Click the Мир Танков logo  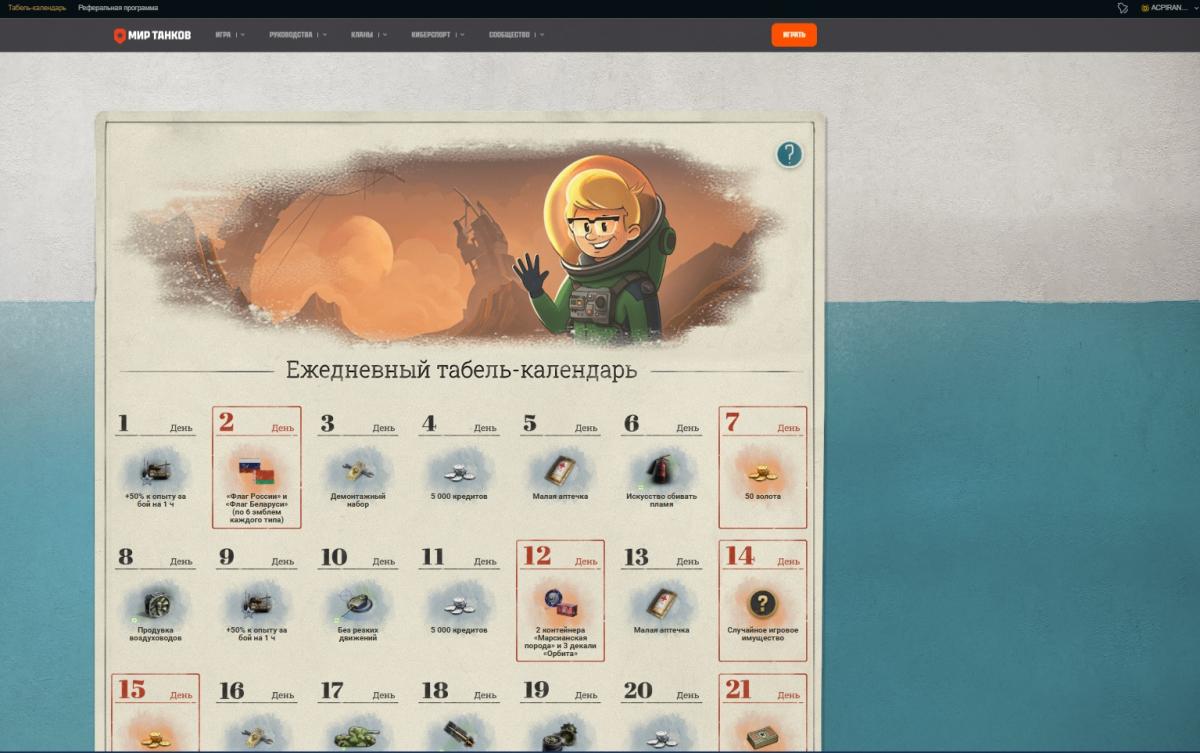152,35
